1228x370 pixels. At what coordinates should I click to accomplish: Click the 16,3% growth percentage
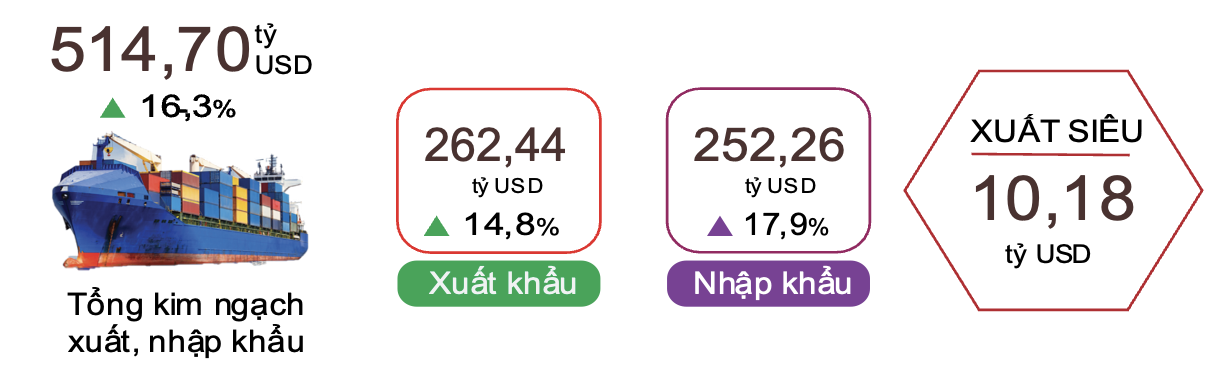pyautogui.click(x=188, y=108)
